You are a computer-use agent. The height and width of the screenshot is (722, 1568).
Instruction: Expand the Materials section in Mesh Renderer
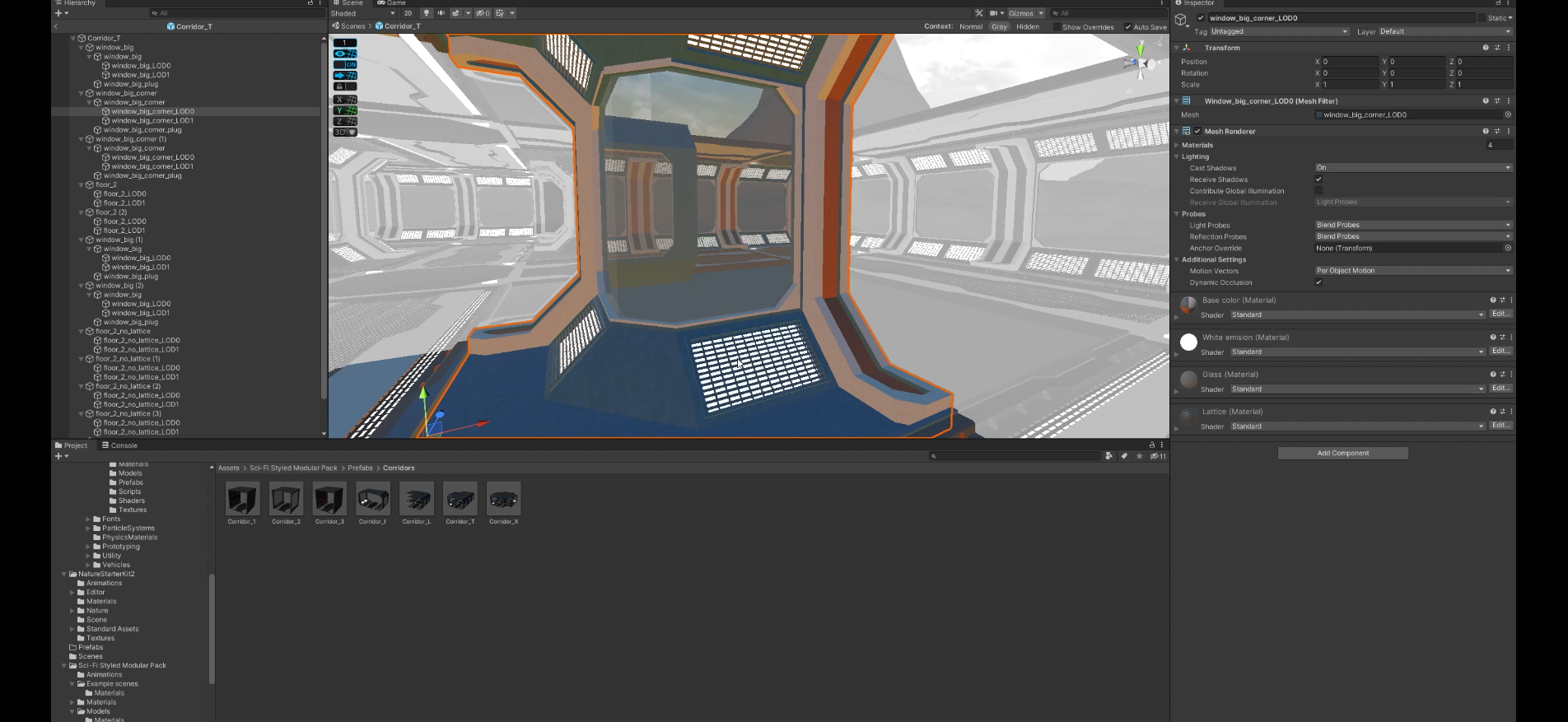1177,145
